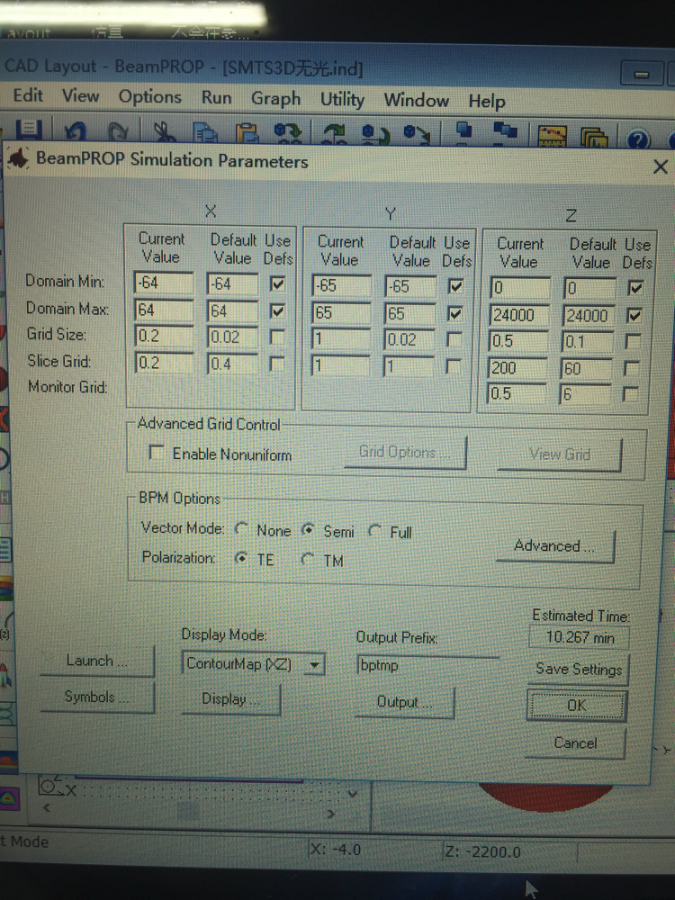The image size is (675, 900).
Task: Click the Output Prefix bptmp field
Action: point(428,666)
